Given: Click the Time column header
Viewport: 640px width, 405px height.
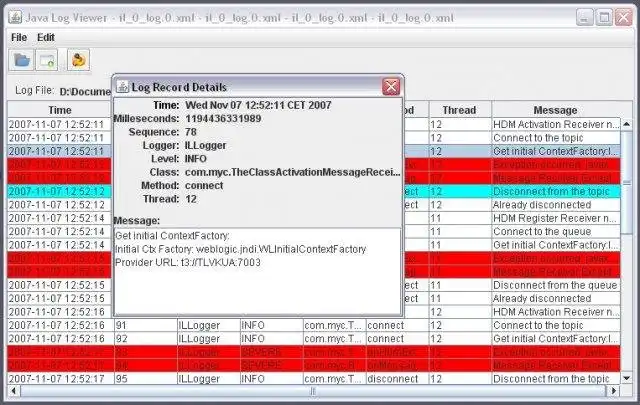Looking at the screenshot, I should 60,110.
